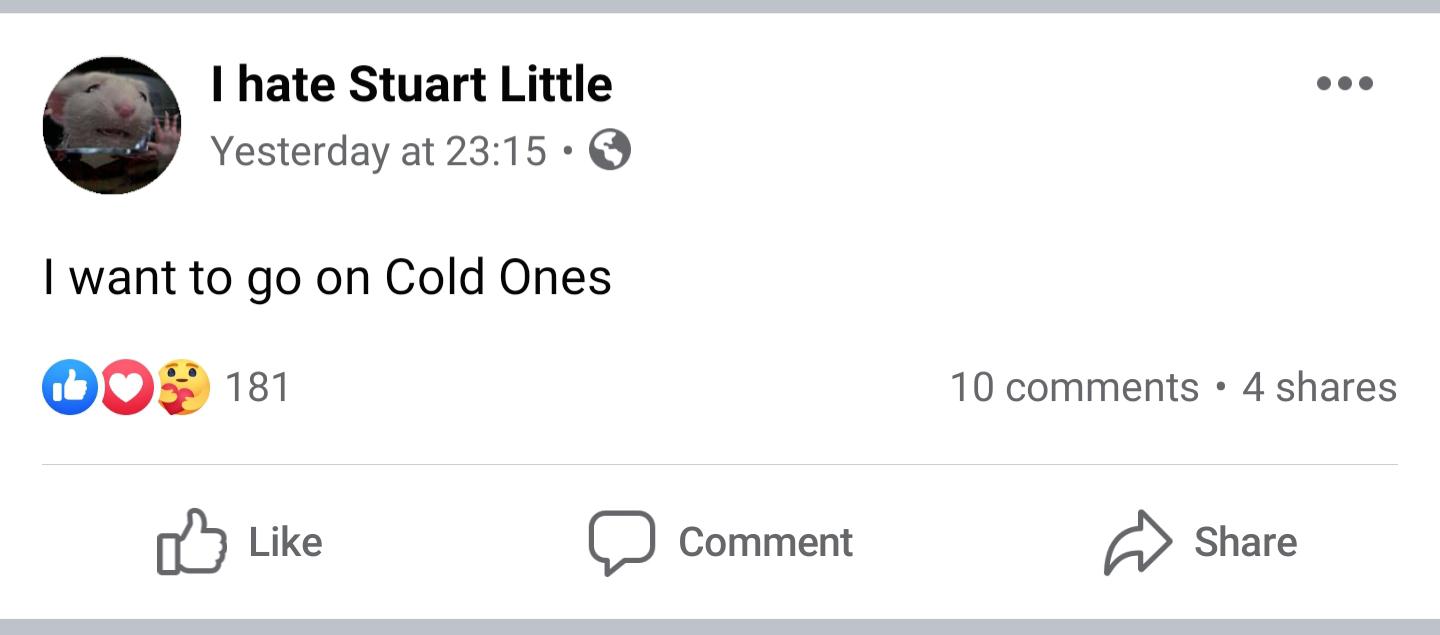This screenshot has width=1440, height=635.
Task: Open the 4 shares list
Action: pos(1319,387)
